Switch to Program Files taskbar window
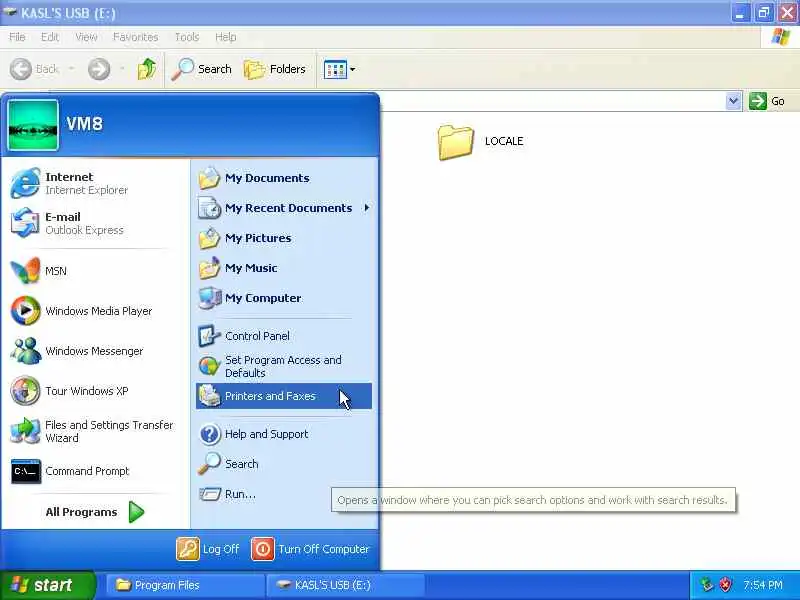Image resolution: width=800 pixels, height=600 pixels. click(x=185, y=585)
